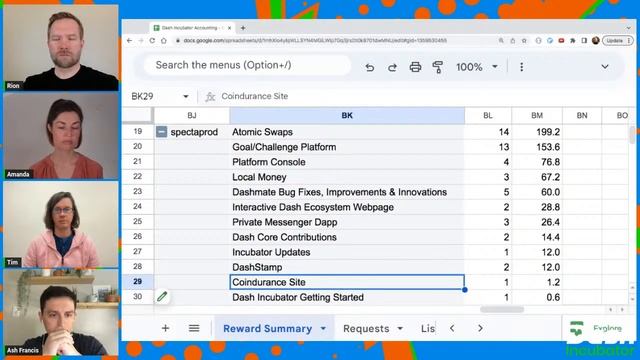The image size is (640, 360).
Task: Click the Interactive Dash Ecosystem Webpage cell
Action: pos(347,207)
